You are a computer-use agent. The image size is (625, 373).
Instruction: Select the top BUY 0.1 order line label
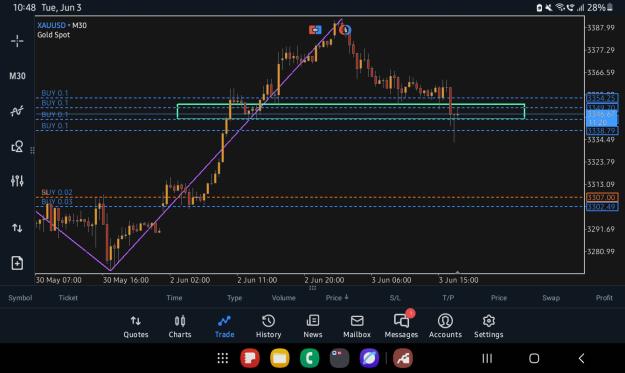tap(55, 93)
